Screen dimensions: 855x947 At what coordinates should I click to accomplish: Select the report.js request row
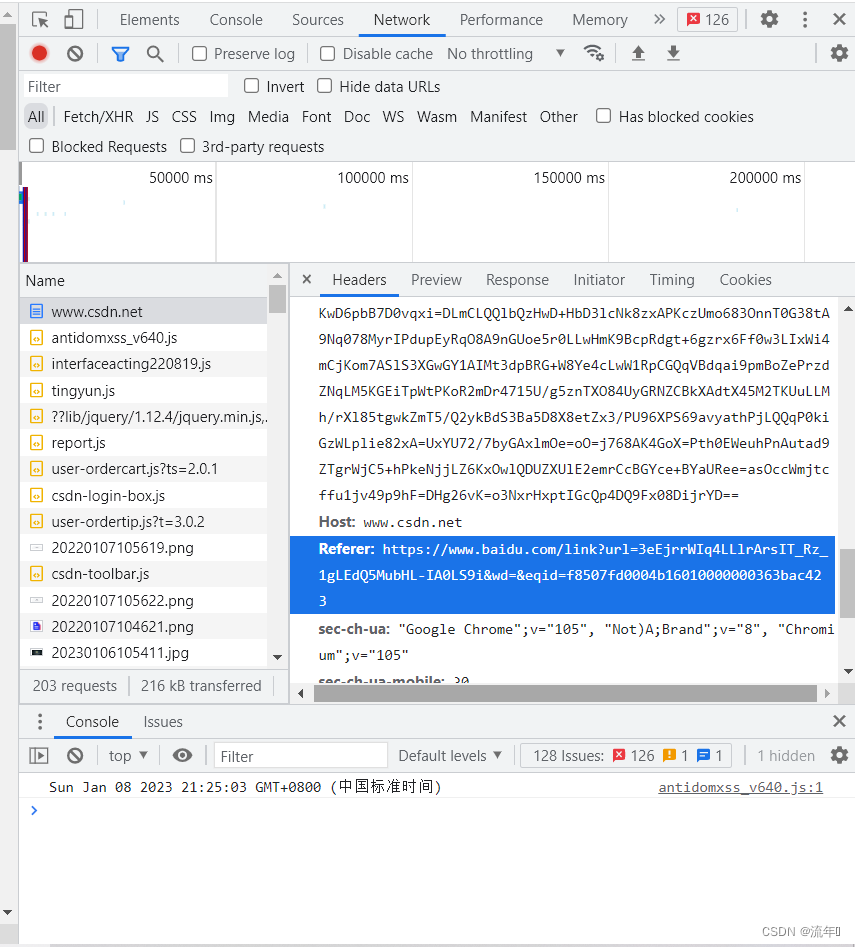(144, 443)
